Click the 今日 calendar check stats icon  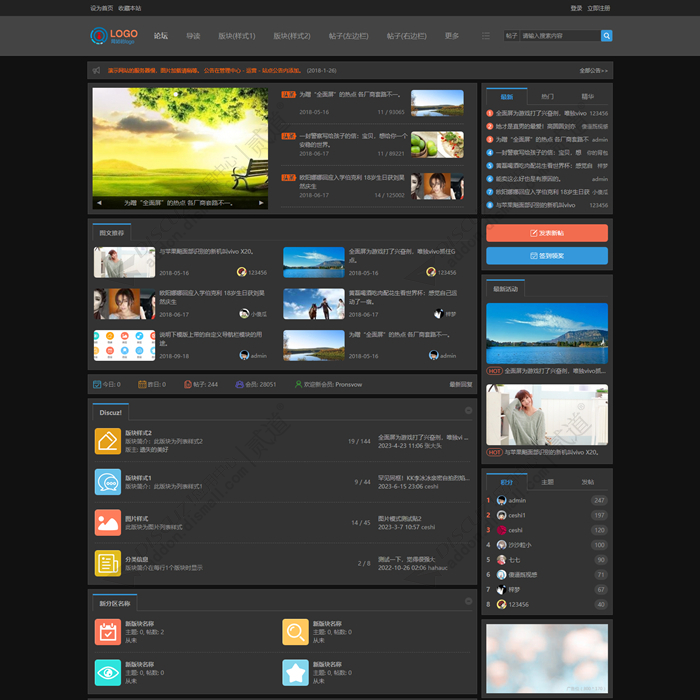[x=97, y=384]
